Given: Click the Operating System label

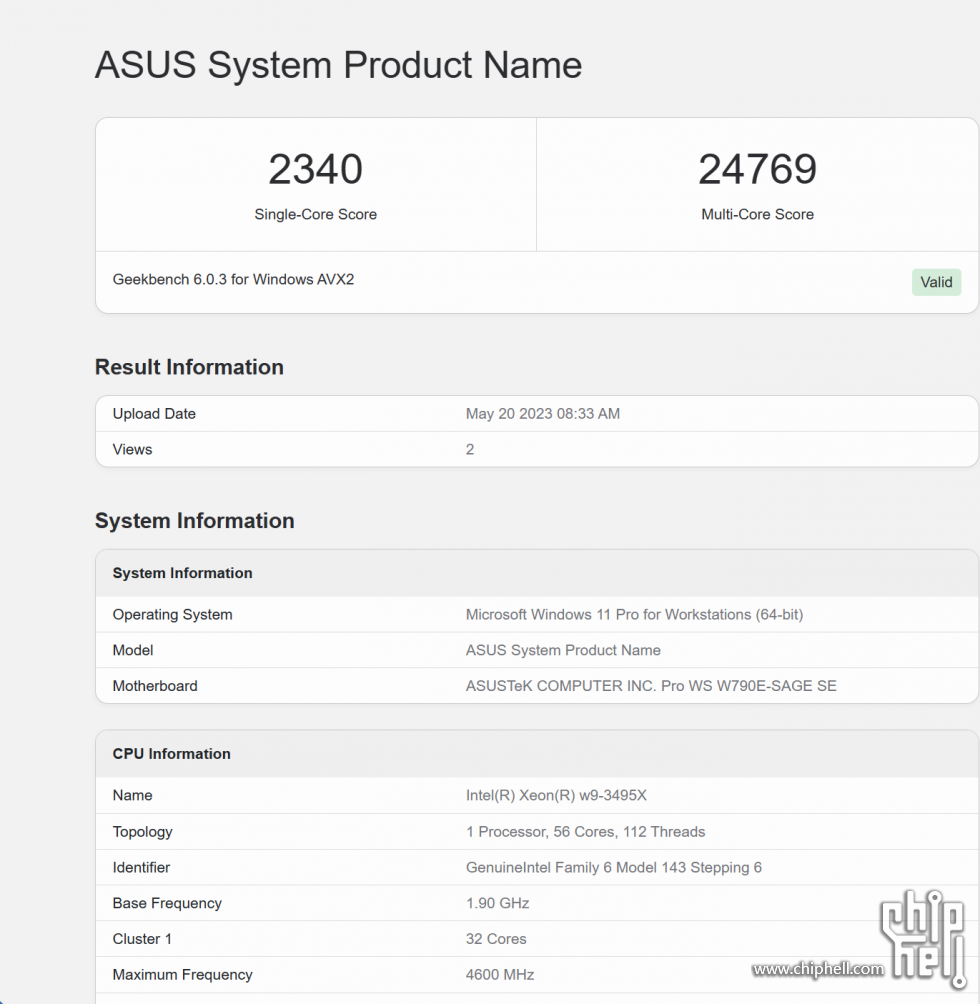Looking at the screenshot, I should tap(172, 615).
